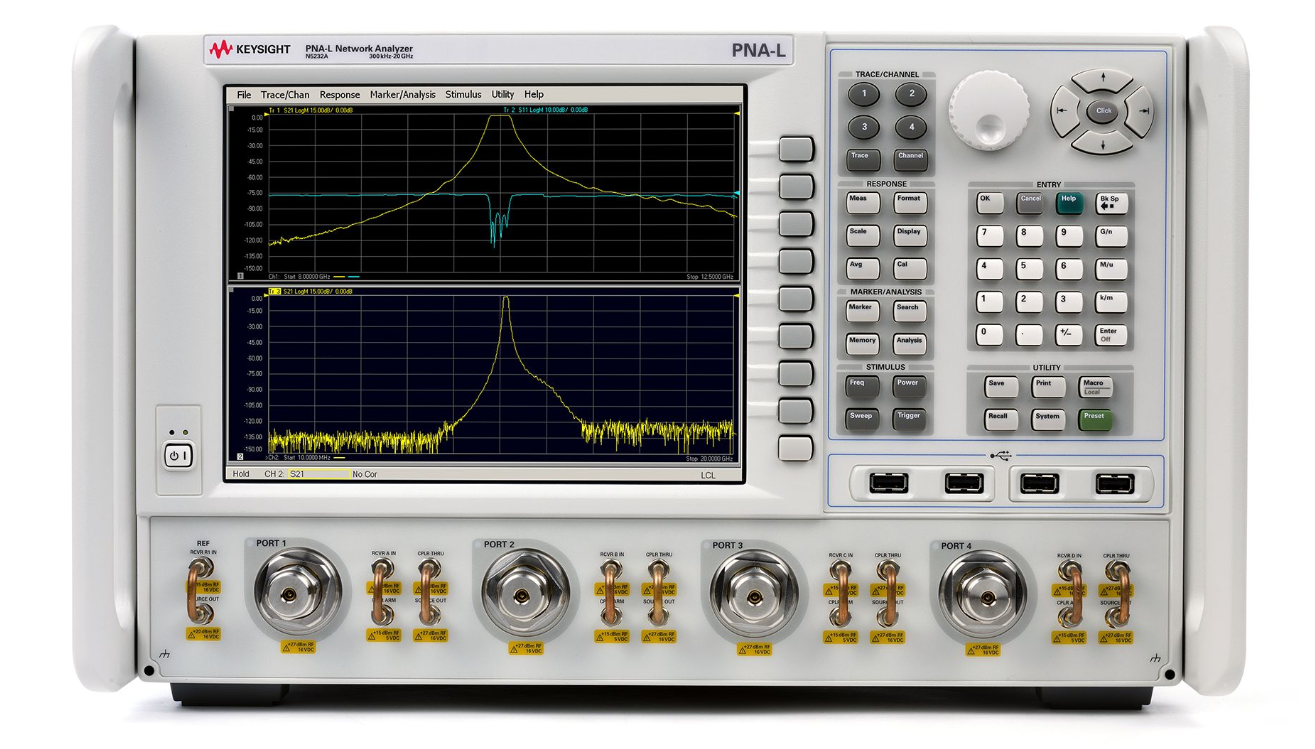Select round Trace/Channel button 2

click(x=911, y=95)
